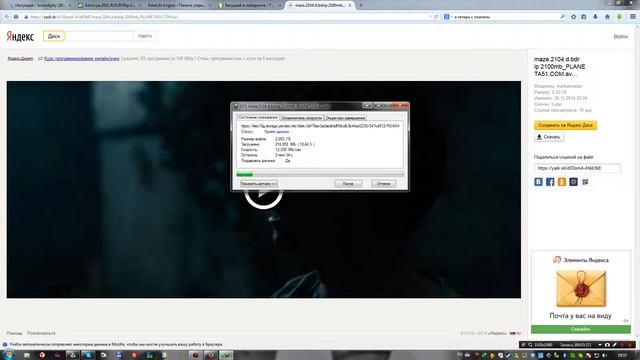Share via the Facebook icon
Viewport: 640px width, 360px height.
tap(550, 182)
